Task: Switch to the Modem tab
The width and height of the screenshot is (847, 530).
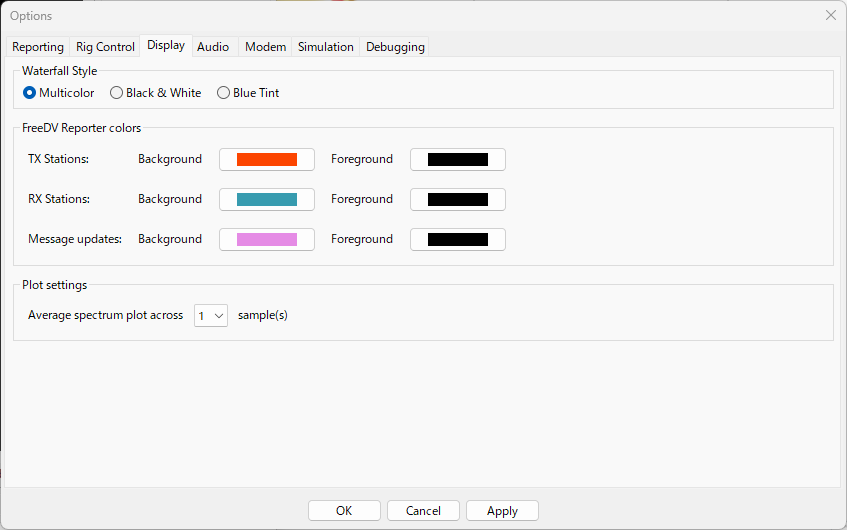Action: point(266,47)
